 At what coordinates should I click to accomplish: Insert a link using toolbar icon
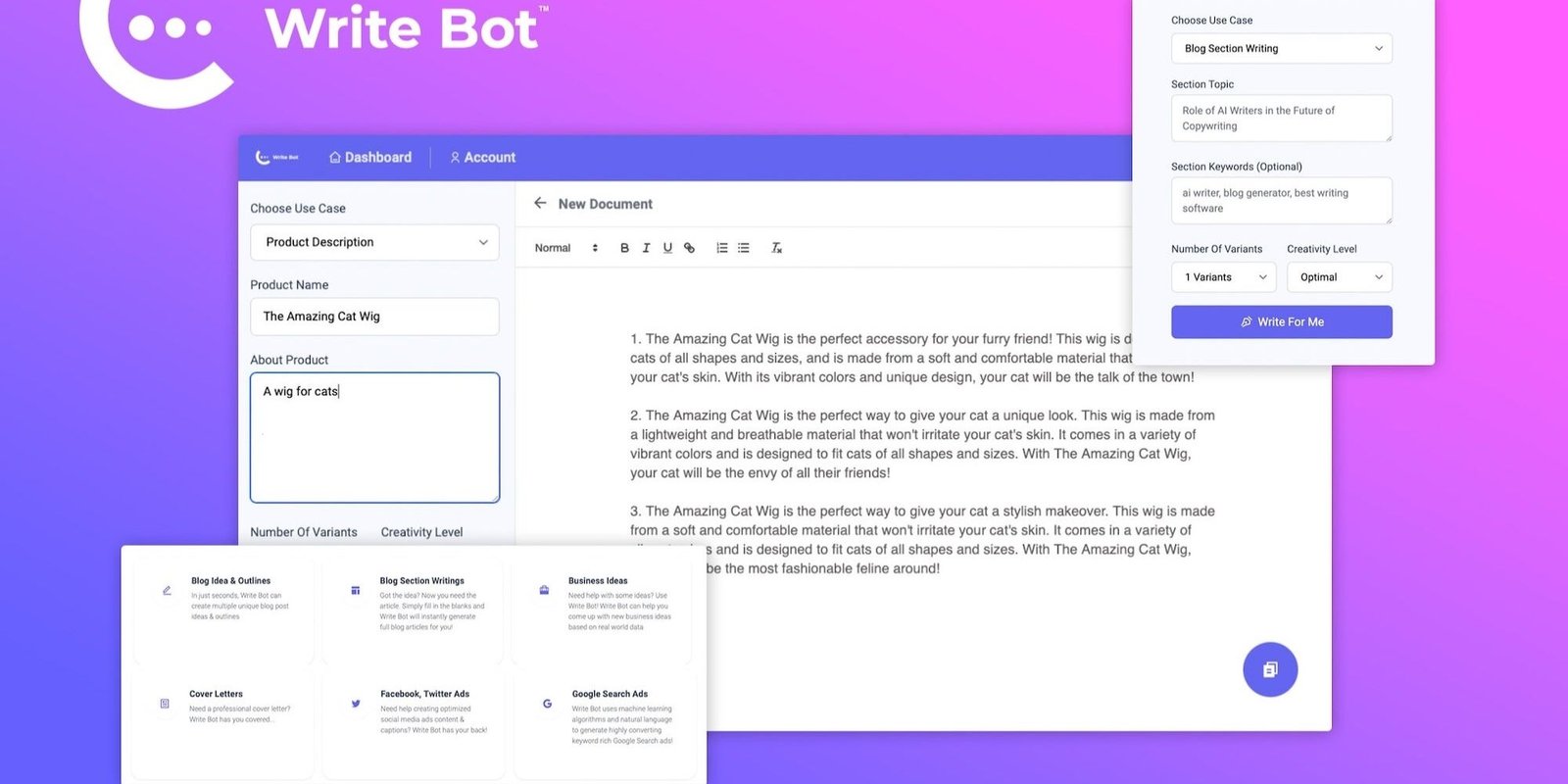coord(689,248)
